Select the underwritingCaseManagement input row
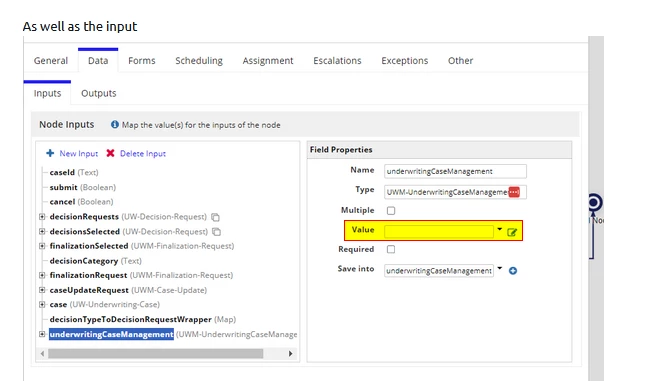This screenshot has width=655, height=381. click(x=173, y=334)
